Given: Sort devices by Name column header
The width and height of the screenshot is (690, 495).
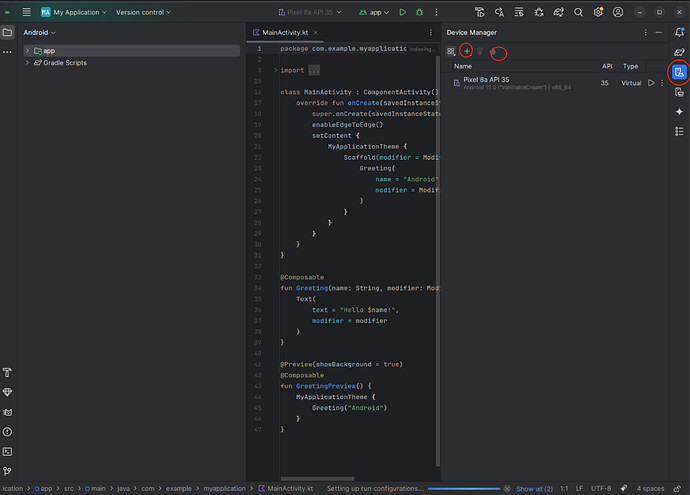Looking at the screenshot, I should (462, 66).
